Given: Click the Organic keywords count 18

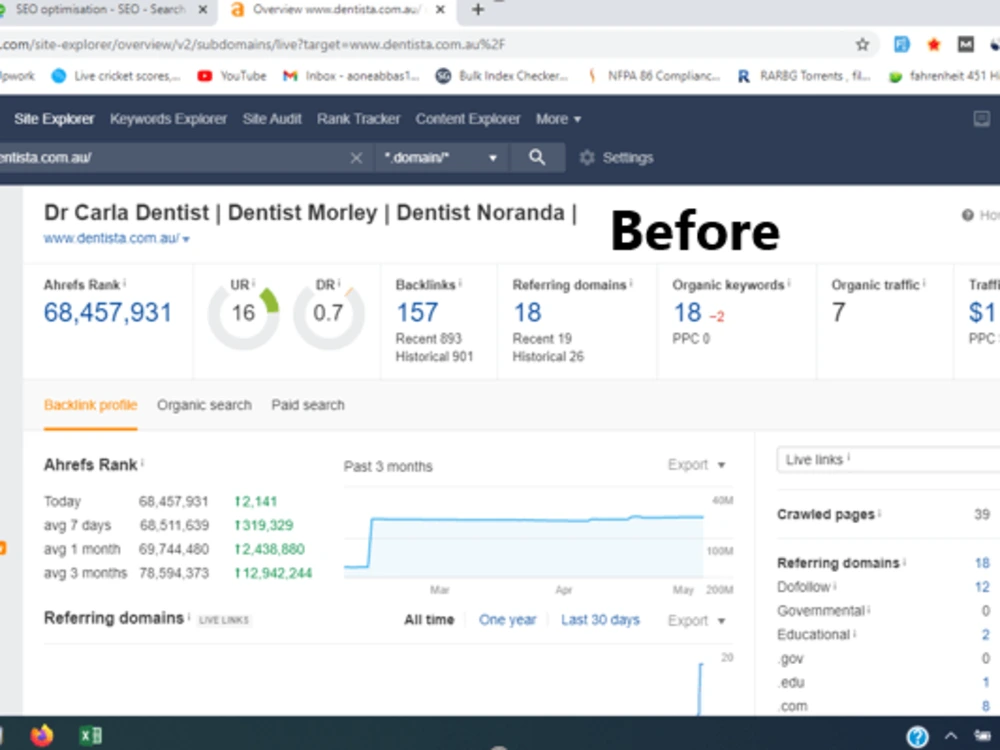Looking at the screenshot, I should click(688, 312).
